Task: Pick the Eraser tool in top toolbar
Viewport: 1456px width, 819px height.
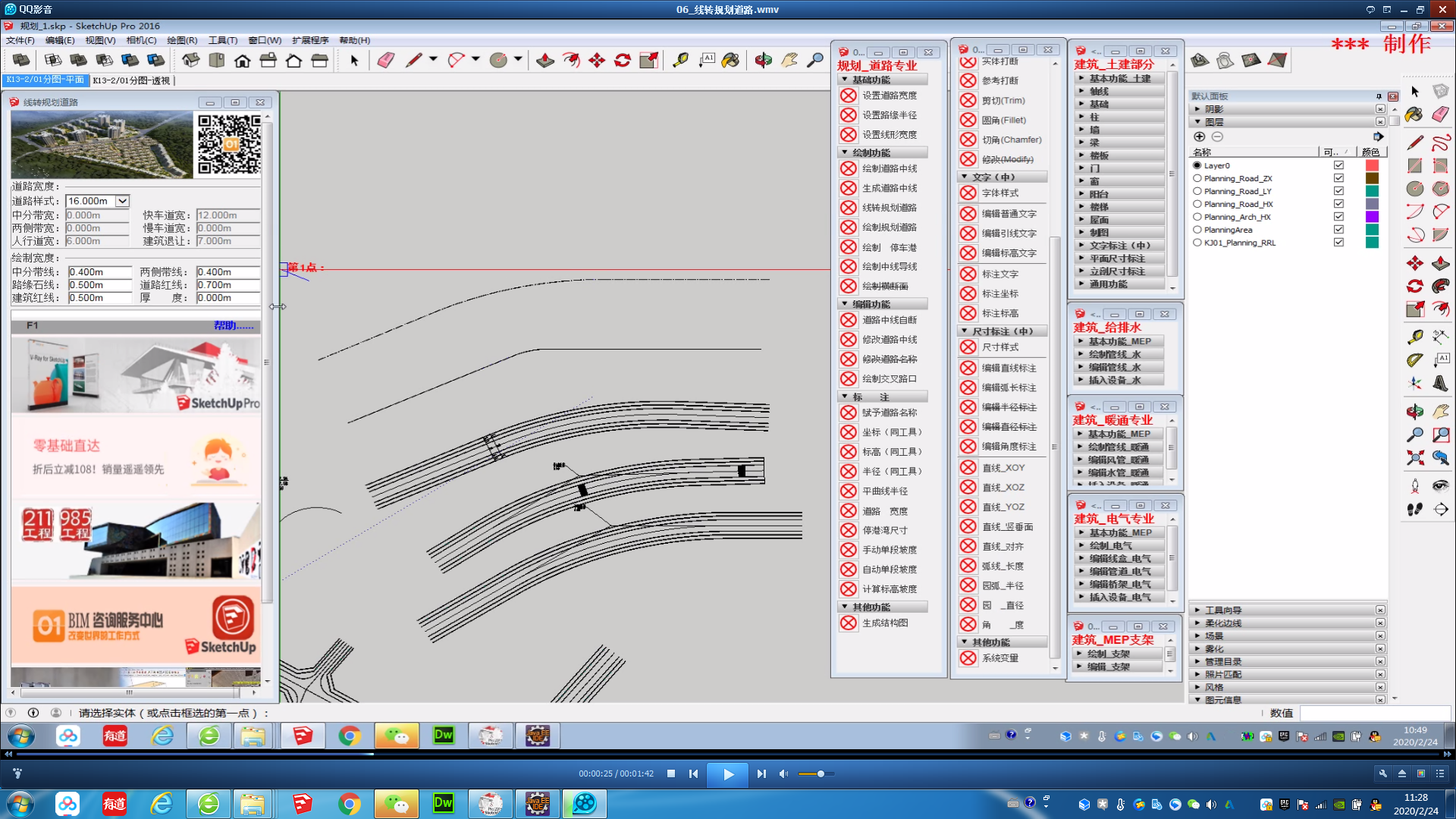Action: pyautogui.click(x=386, y=61)
